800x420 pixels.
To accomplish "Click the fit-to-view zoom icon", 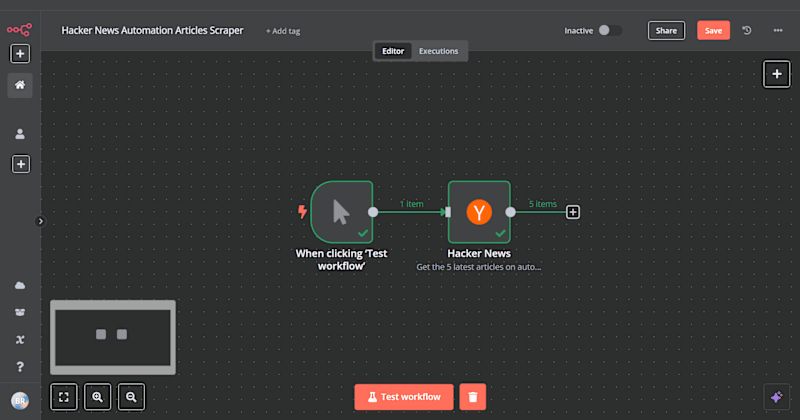I will (x=64, y=397).
